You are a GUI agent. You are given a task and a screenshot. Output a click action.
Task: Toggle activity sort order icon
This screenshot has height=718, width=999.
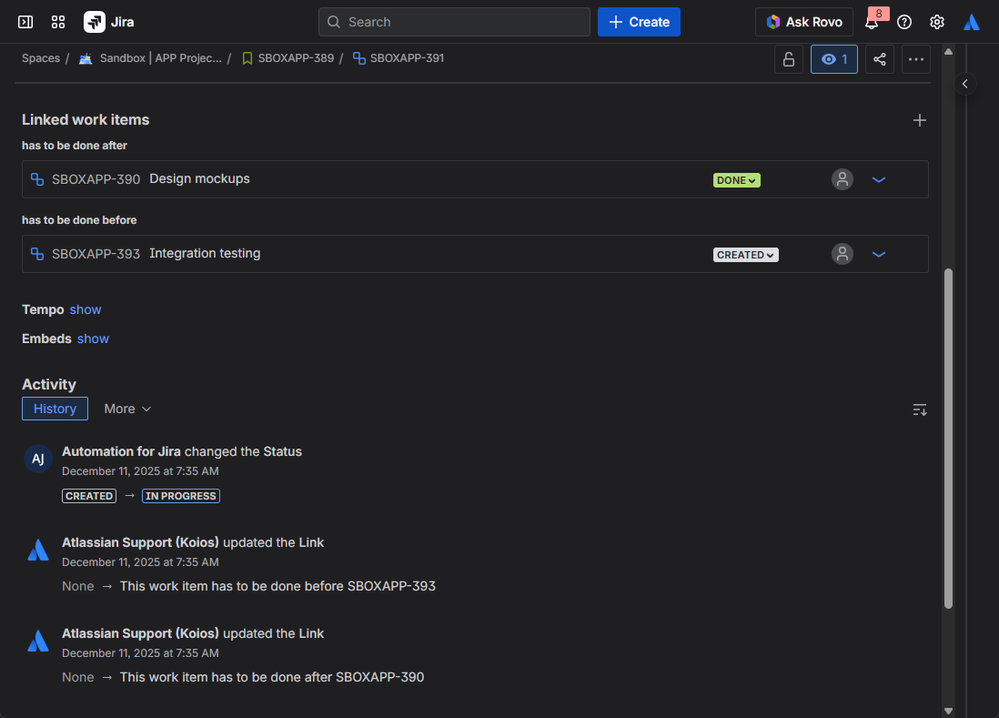coord(919,410)
